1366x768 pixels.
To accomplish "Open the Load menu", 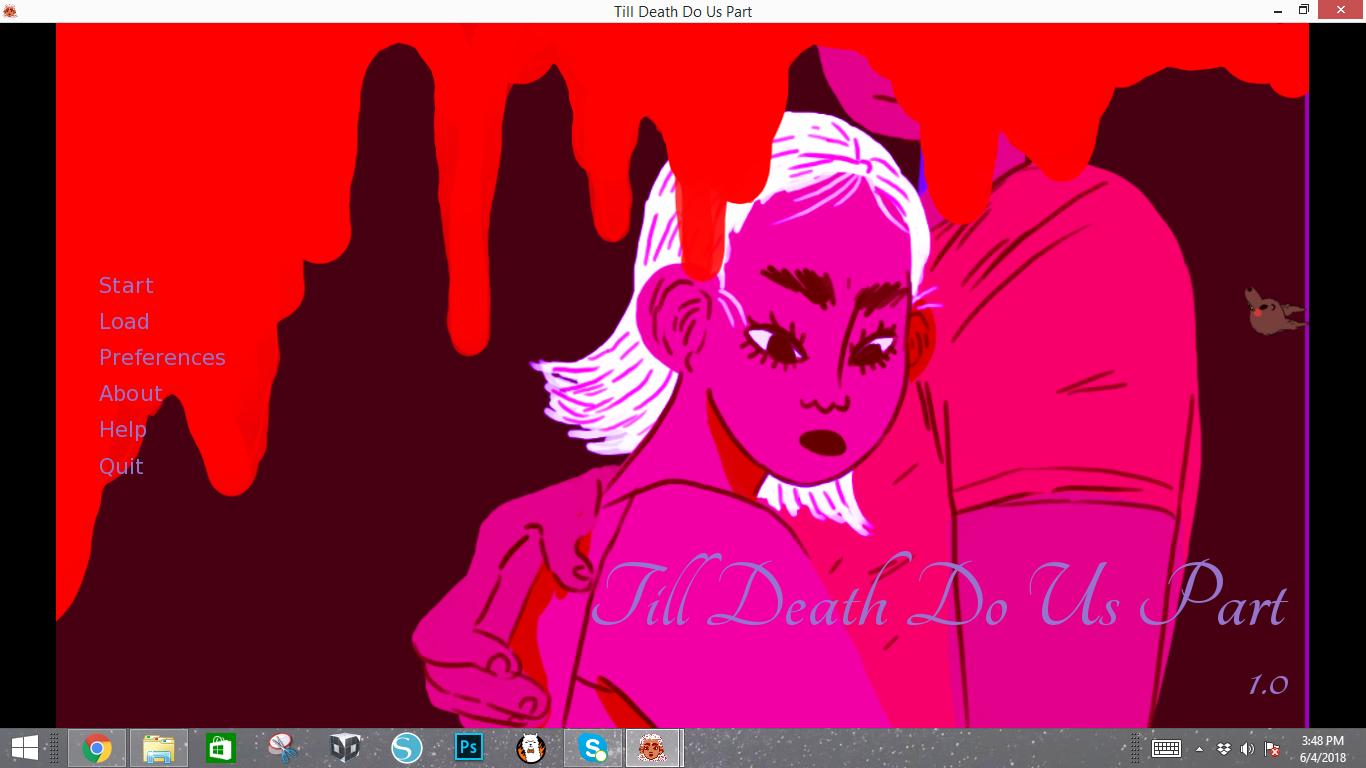I will tap(124, 322).
